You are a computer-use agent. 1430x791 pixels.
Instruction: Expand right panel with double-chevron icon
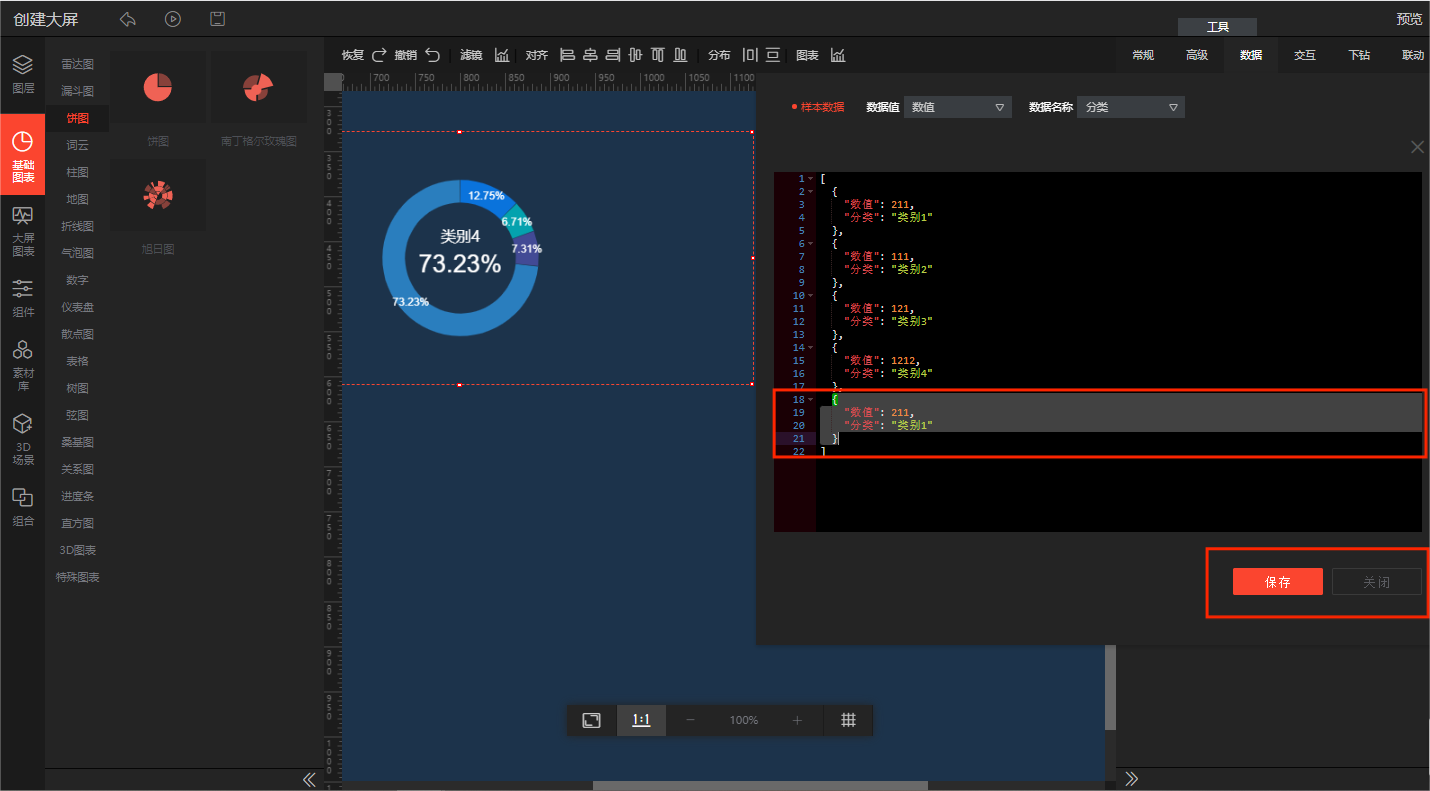[1132, 779]
